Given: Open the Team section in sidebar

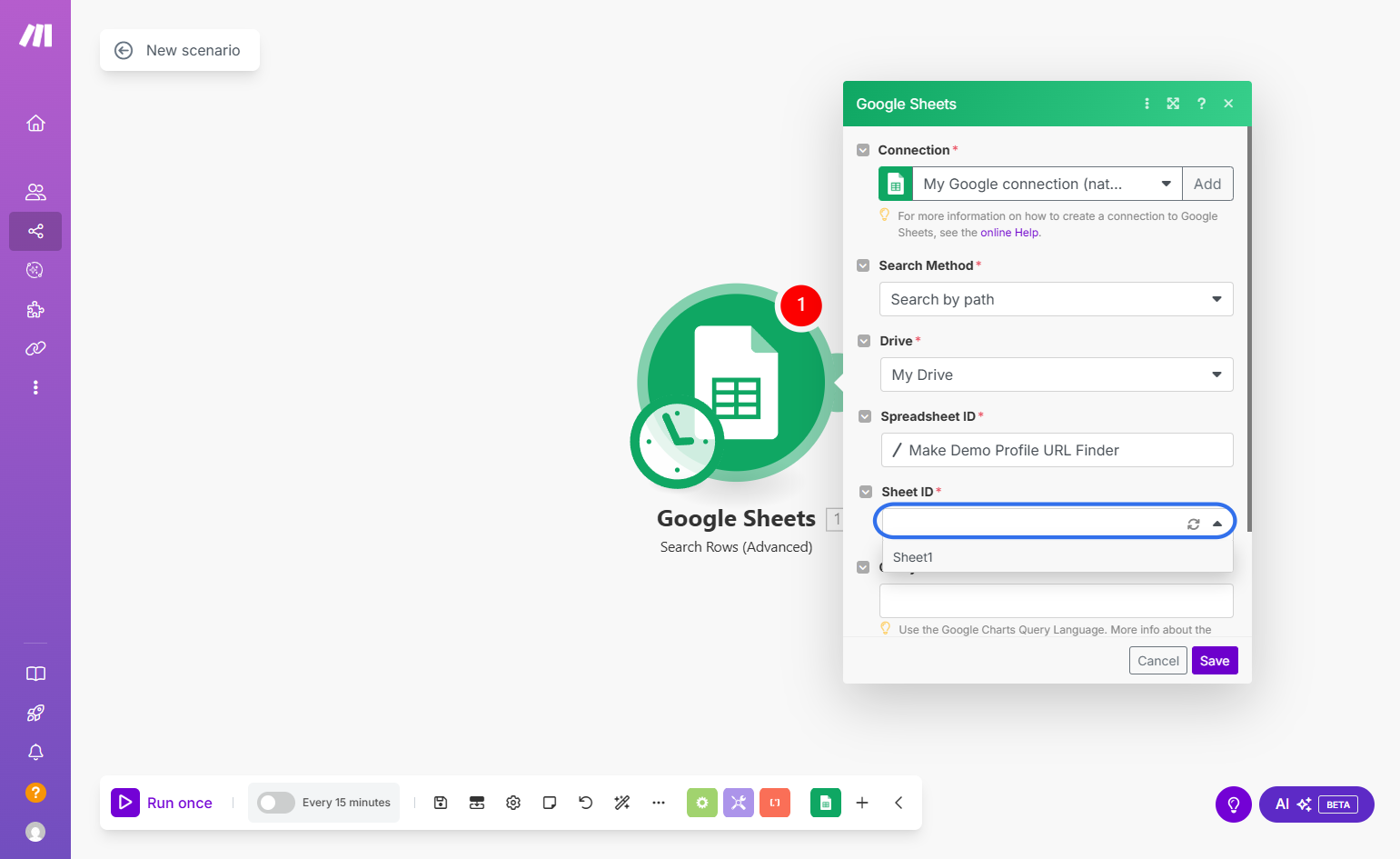Looking at the screenshot, I should (35, 192).
